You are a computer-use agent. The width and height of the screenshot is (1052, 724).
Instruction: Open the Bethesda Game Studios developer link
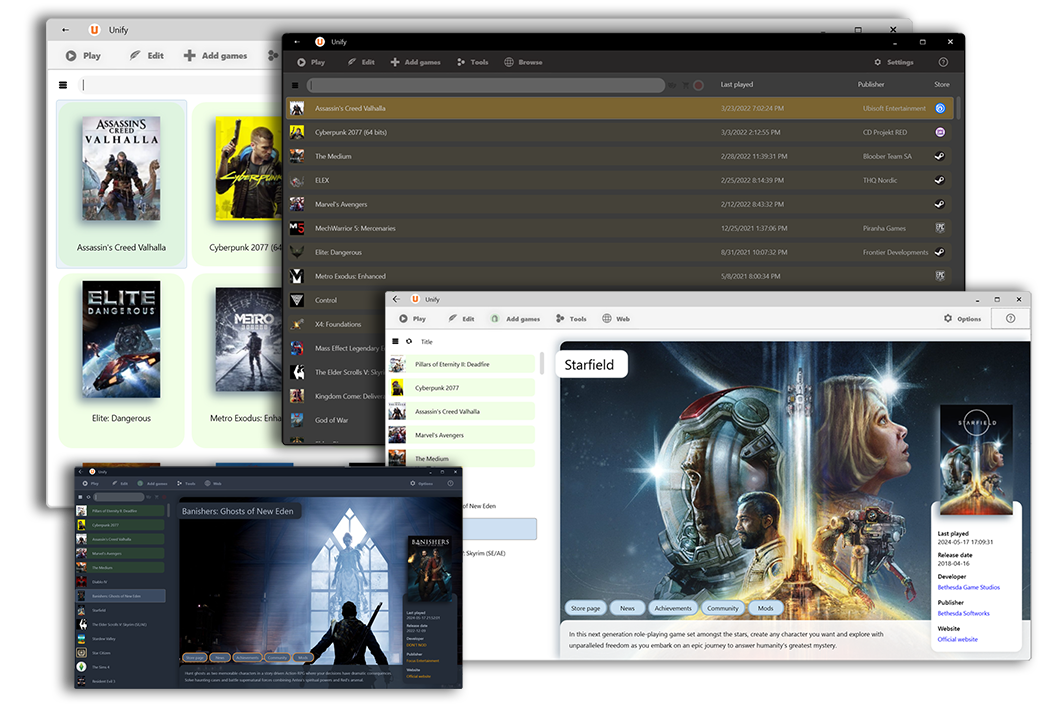click(968, 587)
